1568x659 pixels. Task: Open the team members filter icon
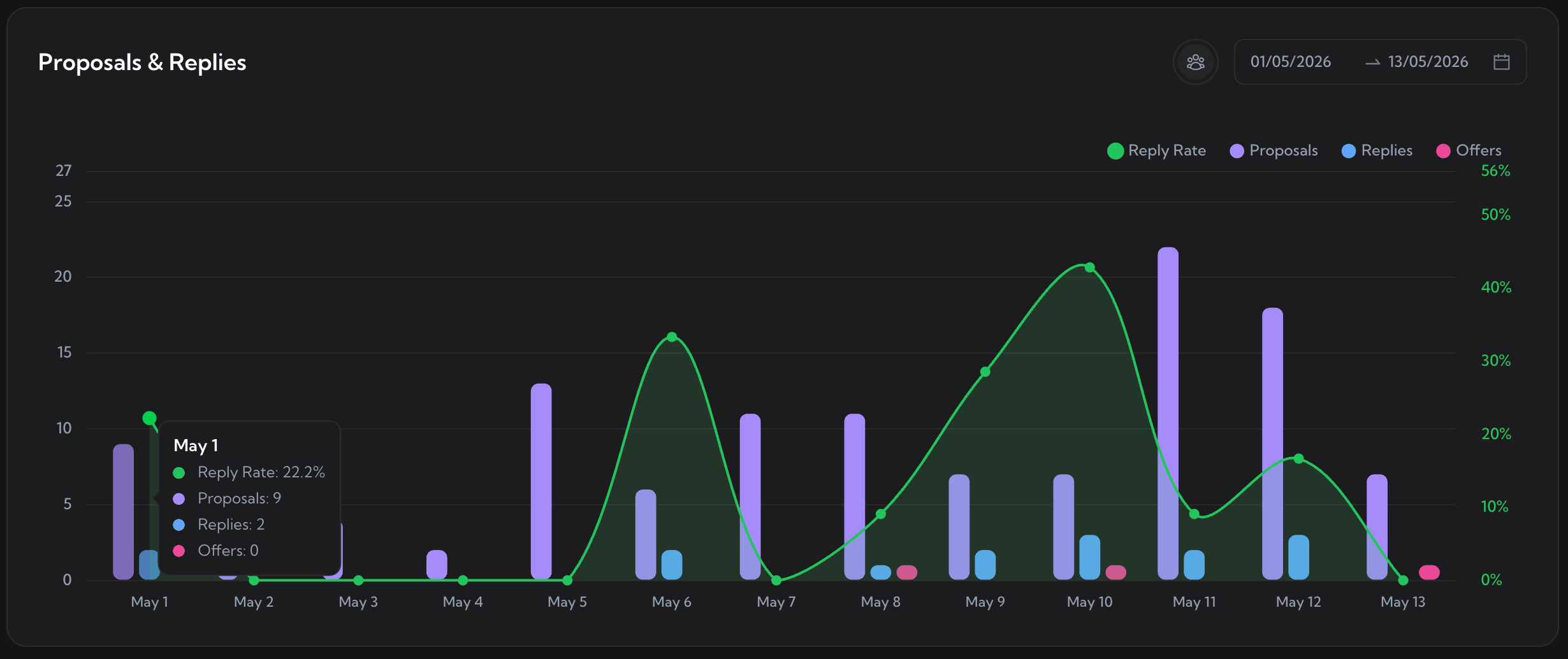click(x=1195, y=62)
